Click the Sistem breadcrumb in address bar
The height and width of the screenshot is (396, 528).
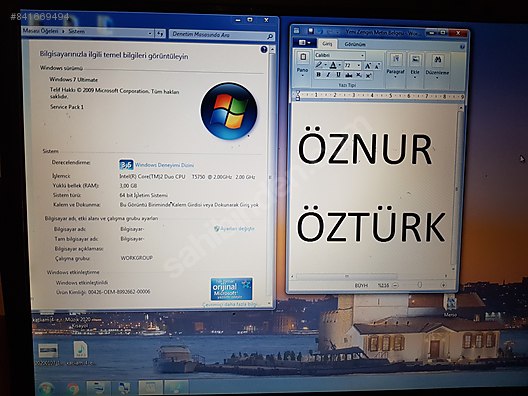pyautogui.click(x=76, y=31)
